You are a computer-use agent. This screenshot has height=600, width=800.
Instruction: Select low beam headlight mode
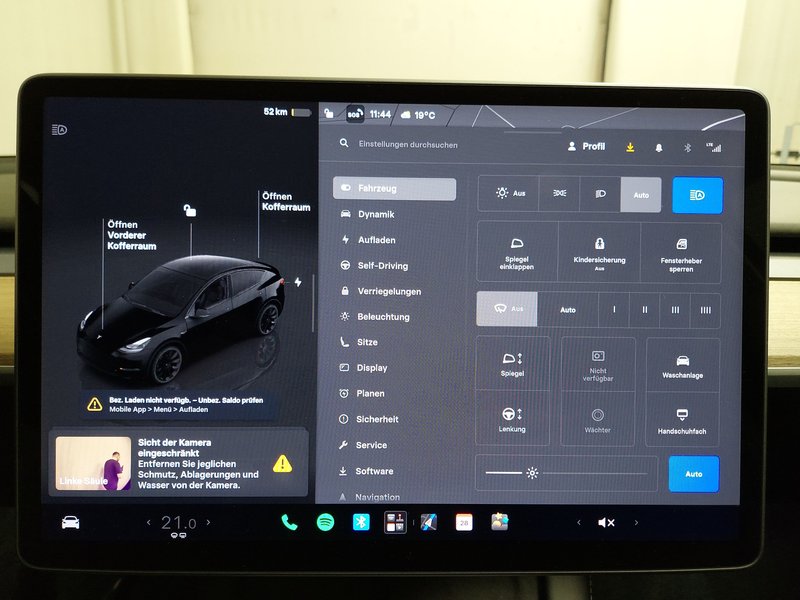click(601, 194)
